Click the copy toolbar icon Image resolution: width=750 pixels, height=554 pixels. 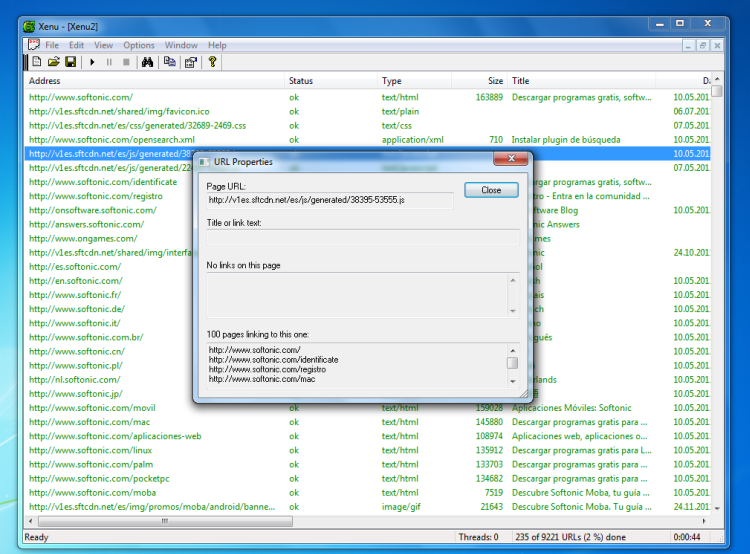point(169,62)
